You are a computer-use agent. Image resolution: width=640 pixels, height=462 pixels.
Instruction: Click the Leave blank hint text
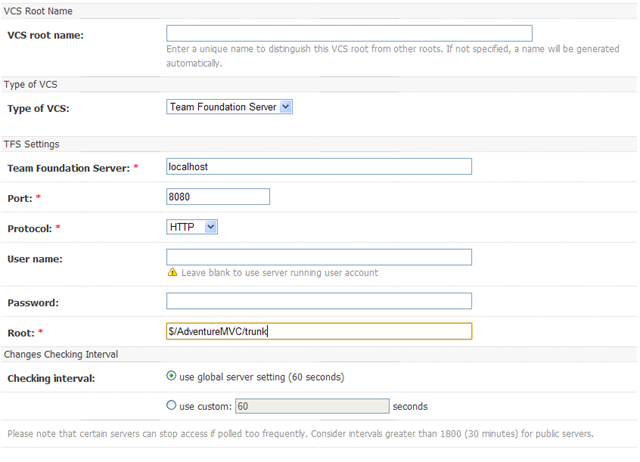280,273
